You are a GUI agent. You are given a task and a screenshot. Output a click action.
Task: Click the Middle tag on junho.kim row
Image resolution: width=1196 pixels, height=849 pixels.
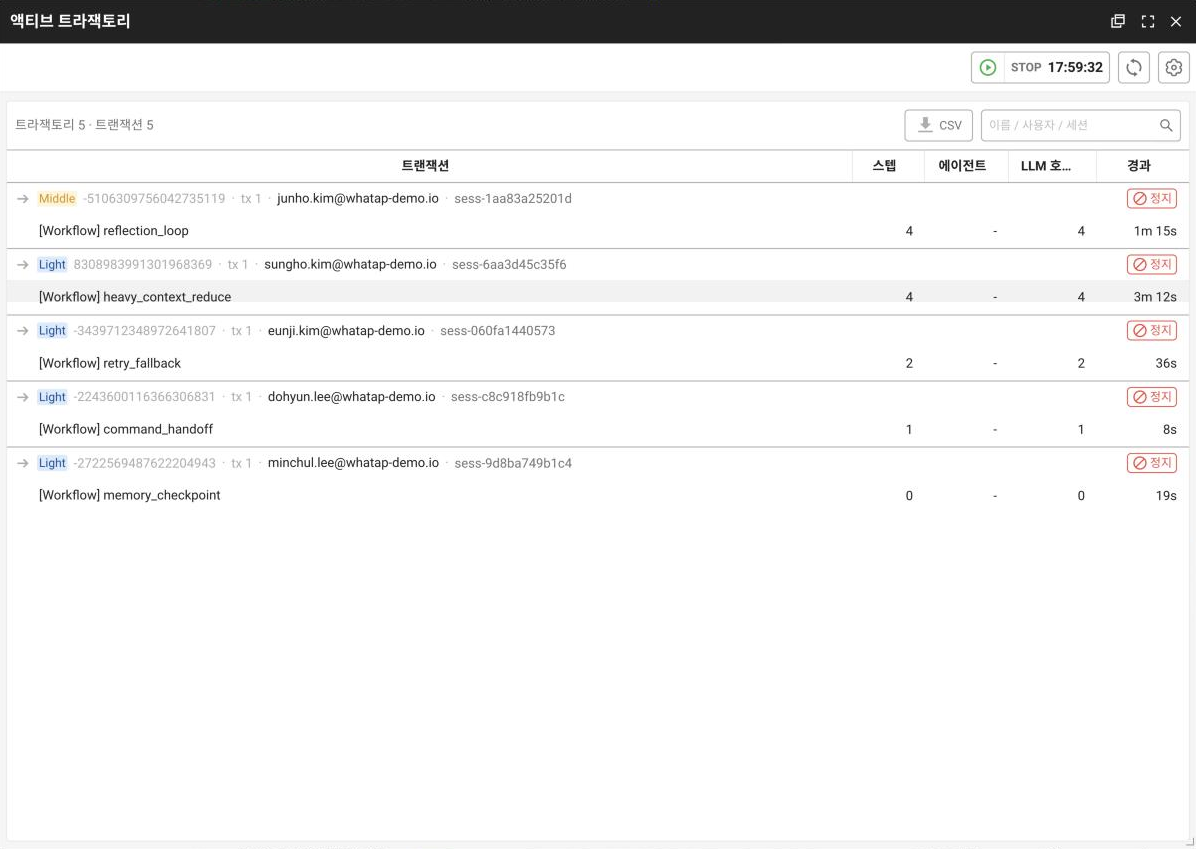[x=57, y=198]
